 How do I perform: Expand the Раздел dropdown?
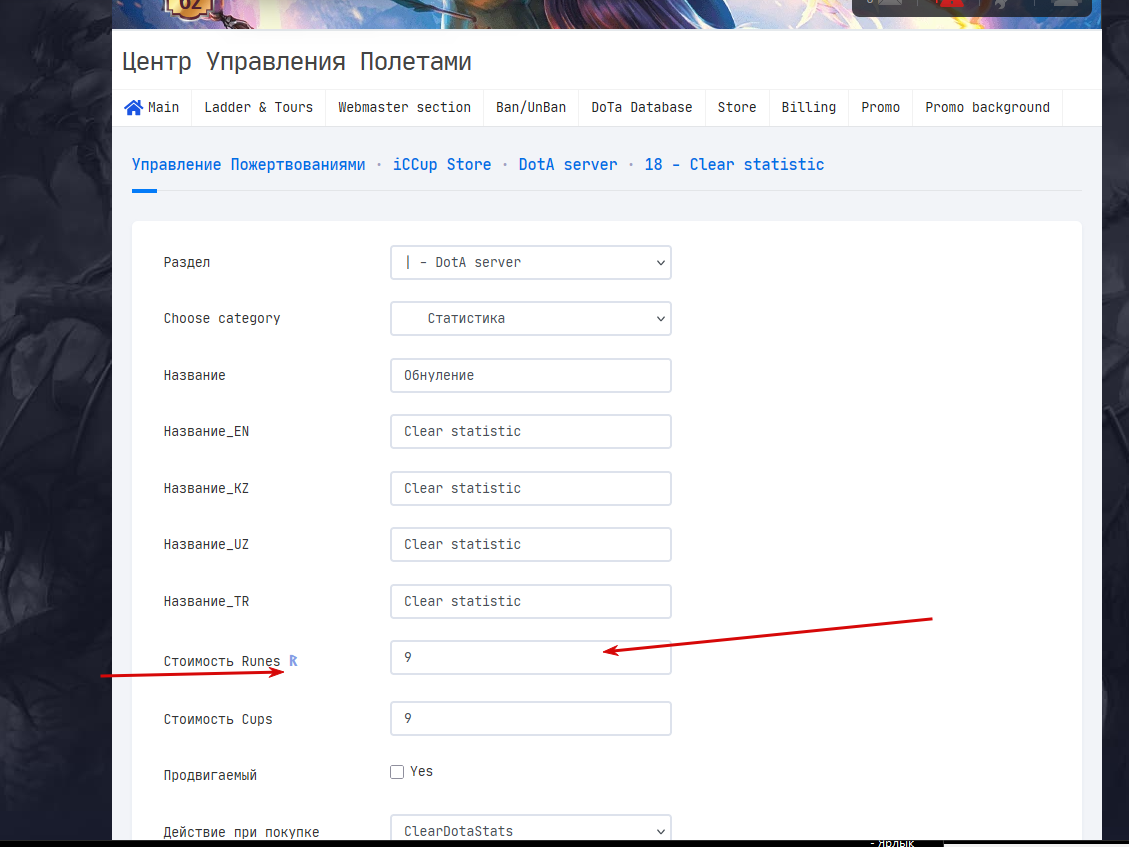531,262
